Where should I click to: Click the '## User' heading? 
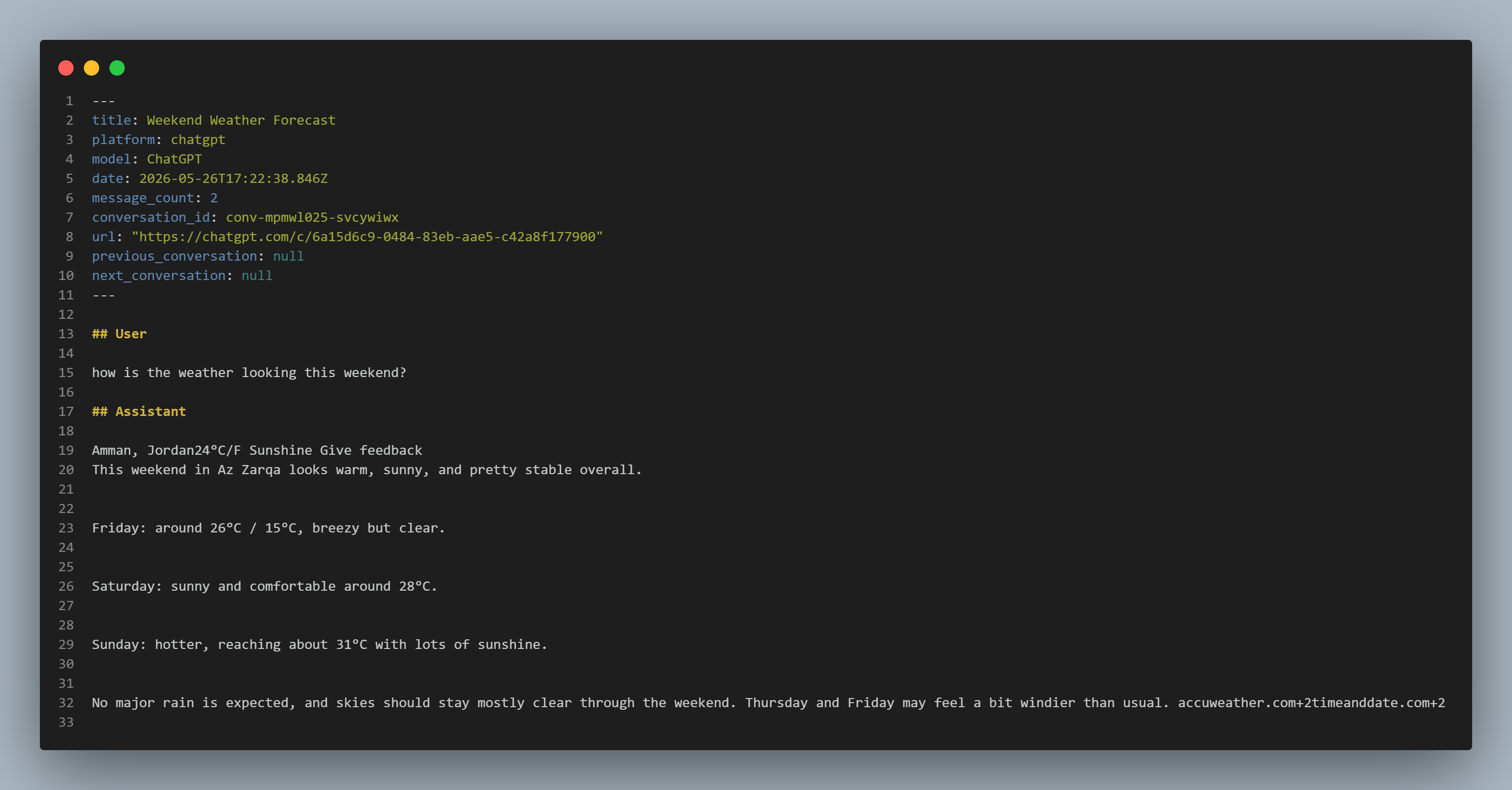(119, 334)
